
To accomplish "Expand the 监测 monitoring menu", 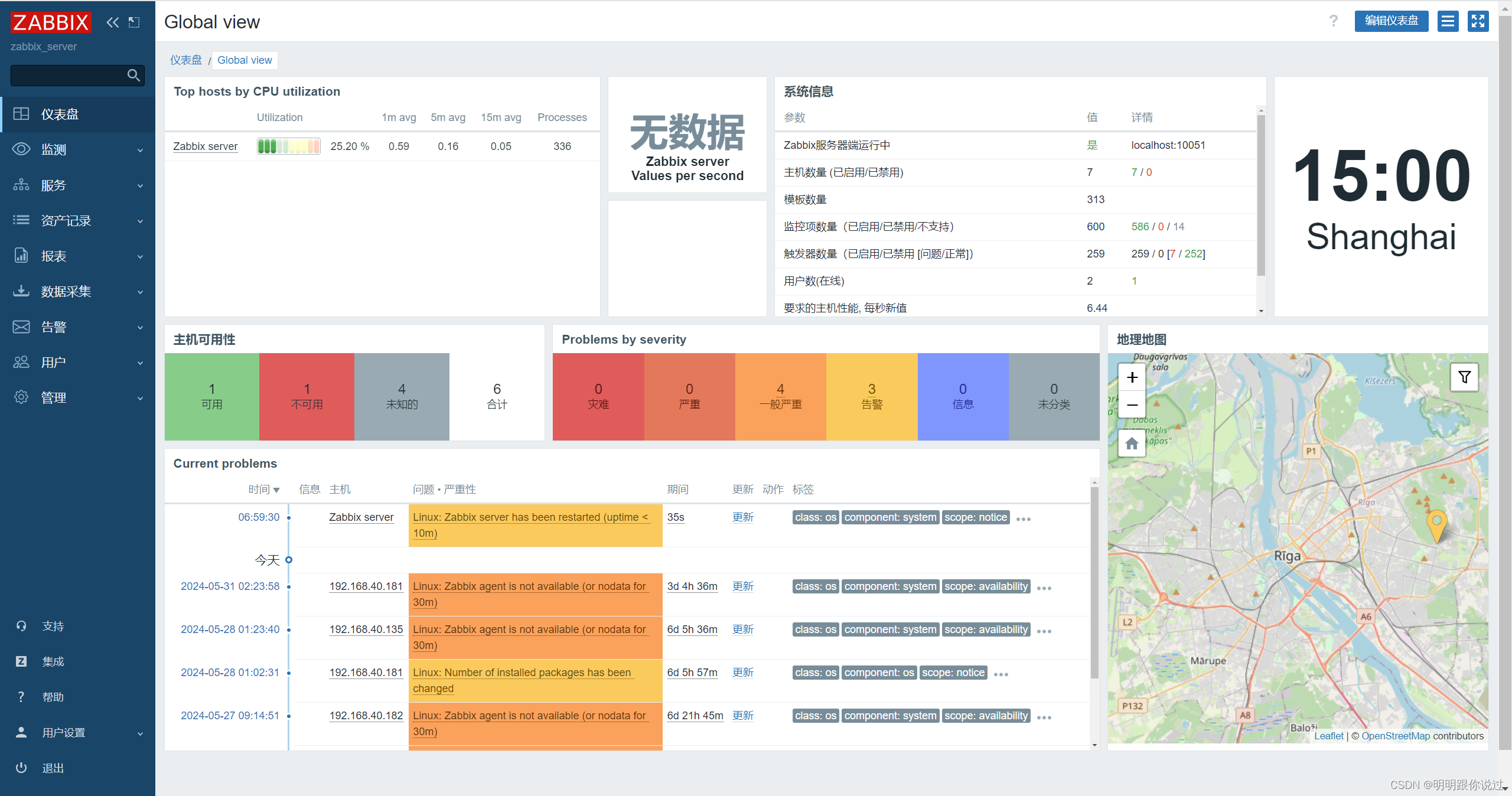I will tap(77, 149).
